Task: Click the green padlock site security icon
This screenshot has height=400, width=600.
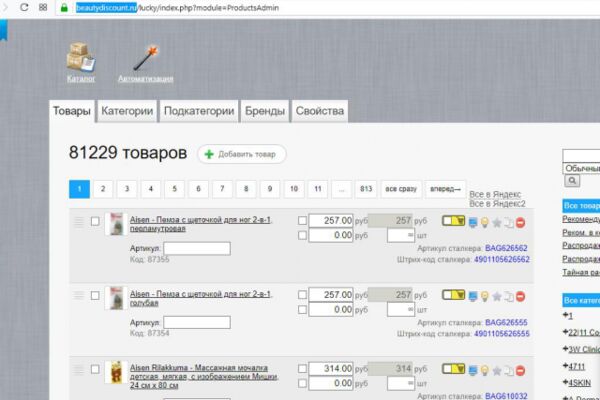Action: [x=64, y=8]
